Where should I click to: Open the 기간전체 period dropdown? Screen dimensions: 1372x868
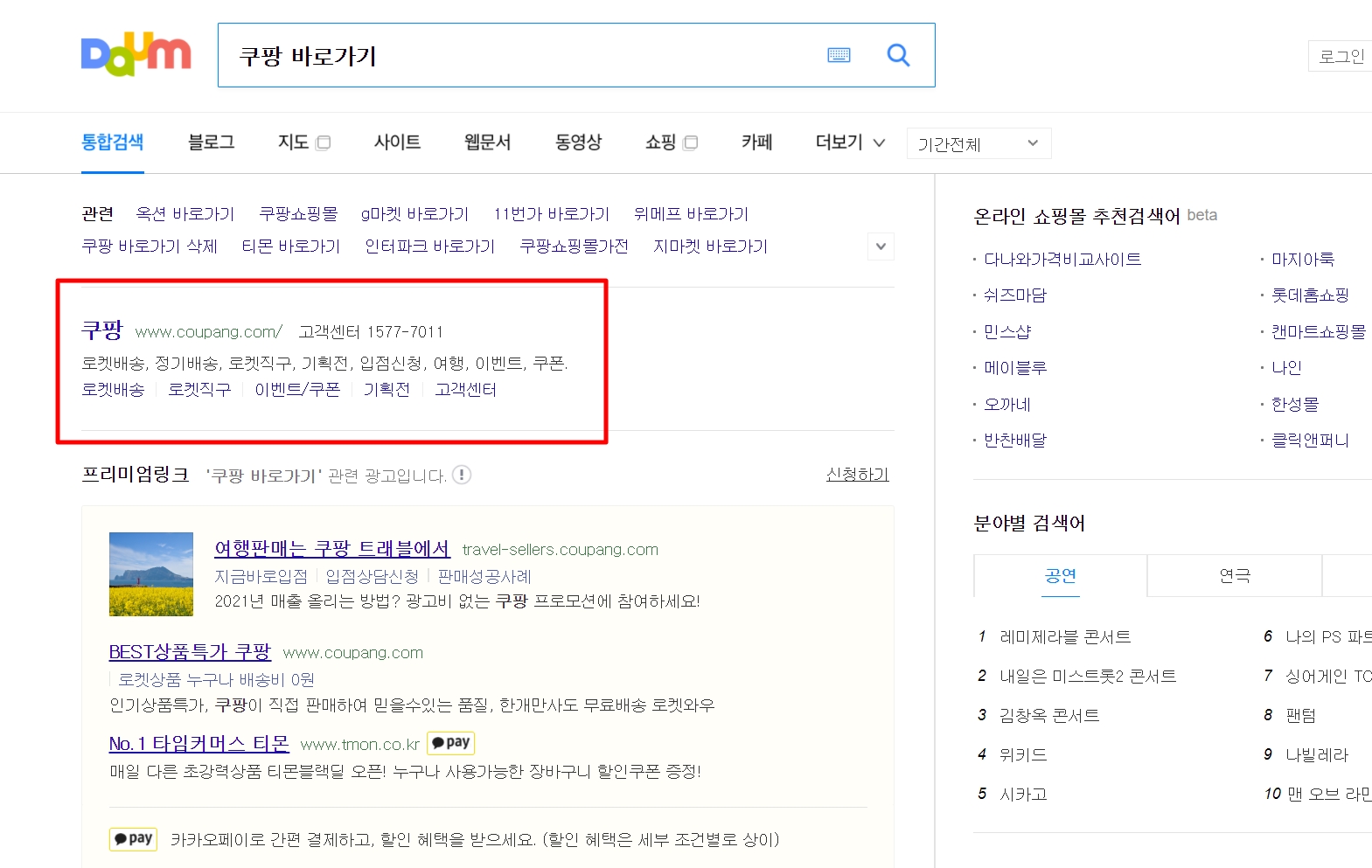(979, 143)
